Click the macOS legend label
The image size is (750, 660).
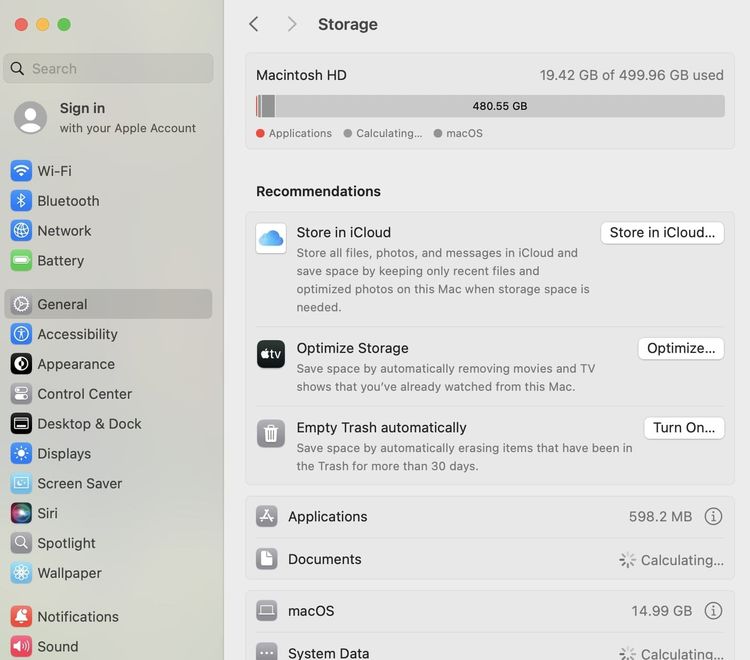coord(464,133)
